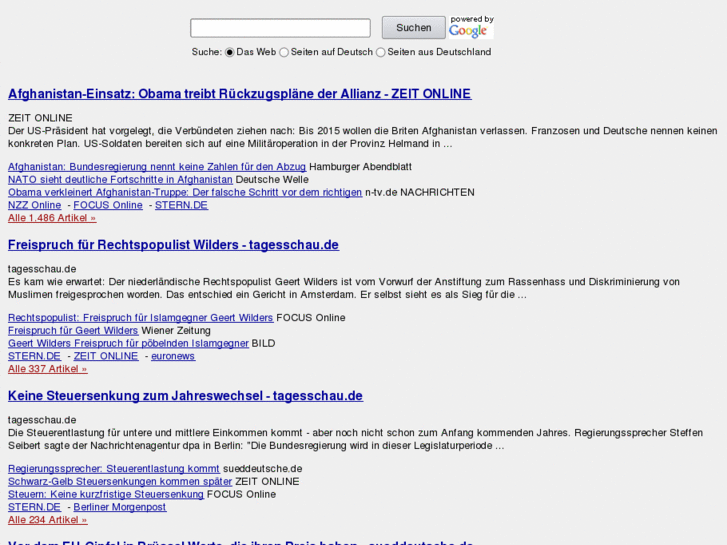Image resolution: width=727 pixels, height=545 pixels.
Task: Click the Wiener Zeitung source text
Action: click(x=176, y=330)
